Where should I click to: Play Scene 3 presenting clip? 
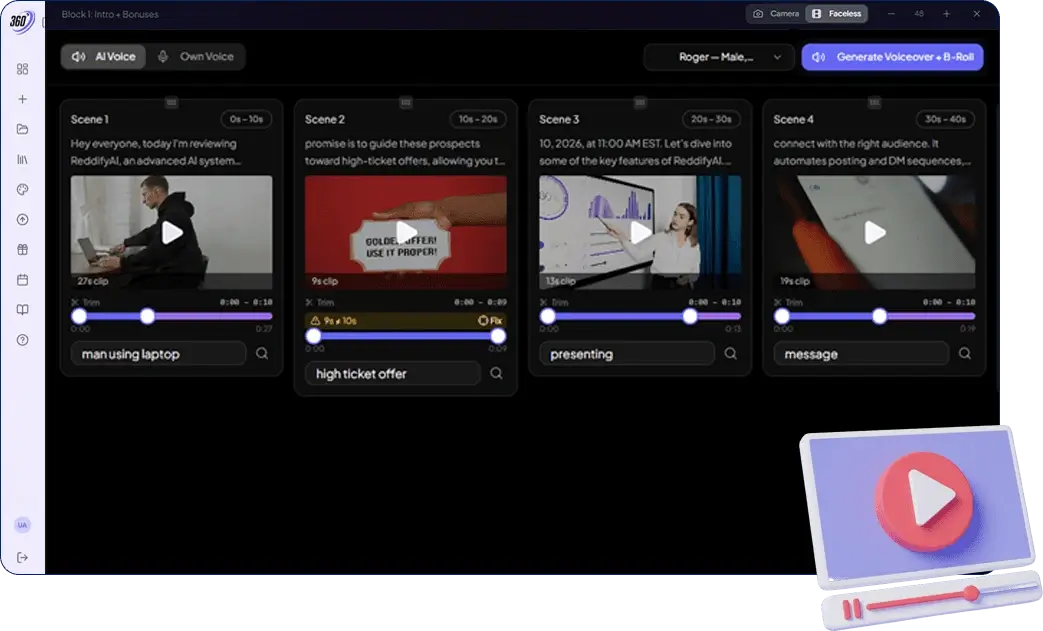641,233
